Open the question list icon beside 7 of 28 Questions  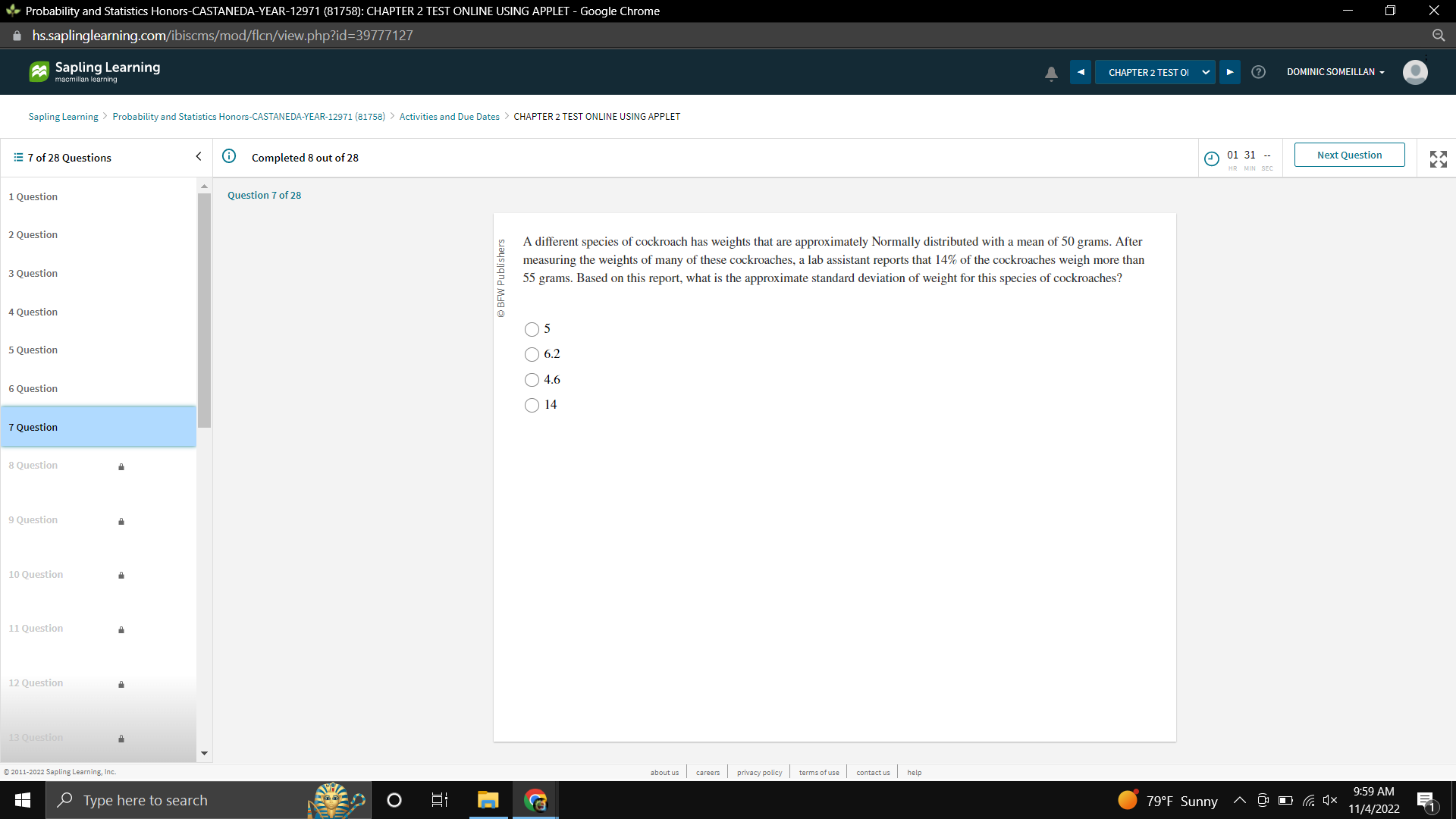pos(17,157)
